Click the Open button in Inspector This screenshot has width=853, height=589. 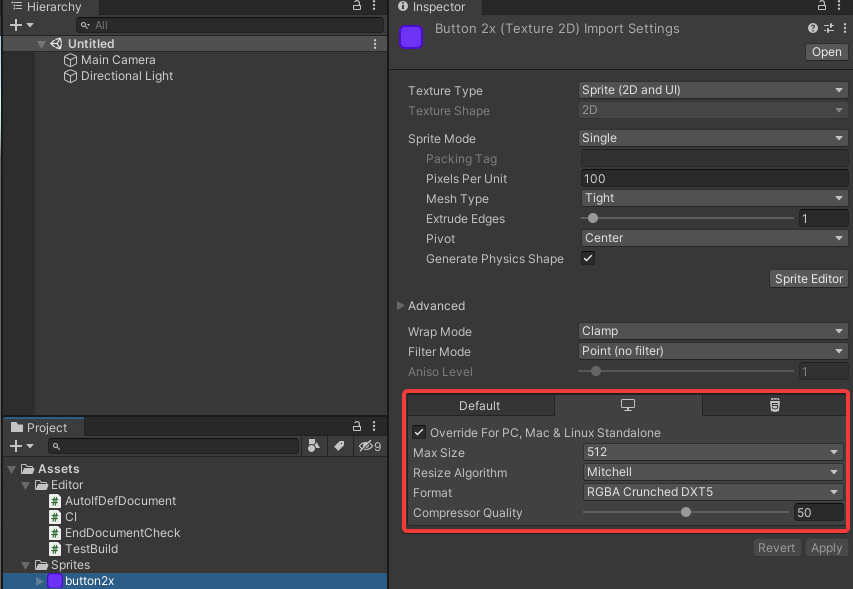pyautogui.click(x=826, y=52)
